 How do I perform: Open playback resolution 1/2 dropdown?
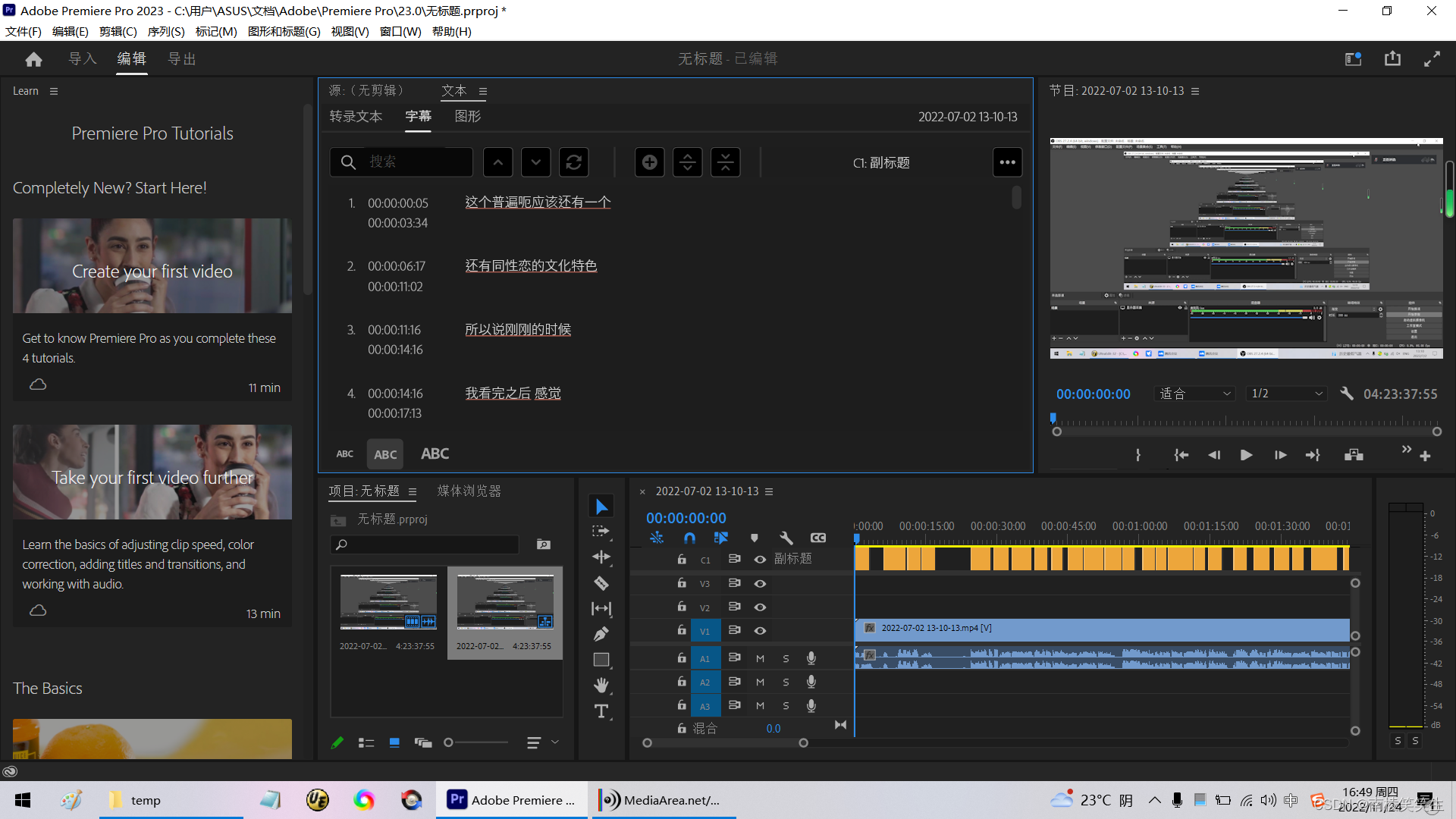(1287, 394)
